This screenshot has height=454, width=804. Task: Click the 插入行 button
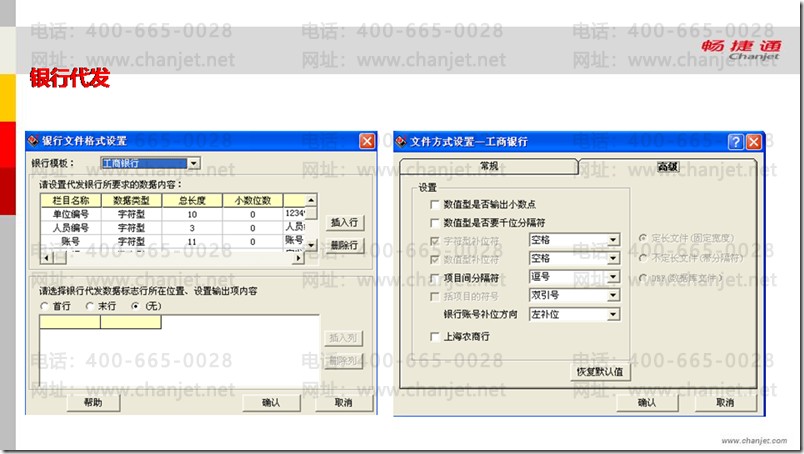tap(344, 223)
